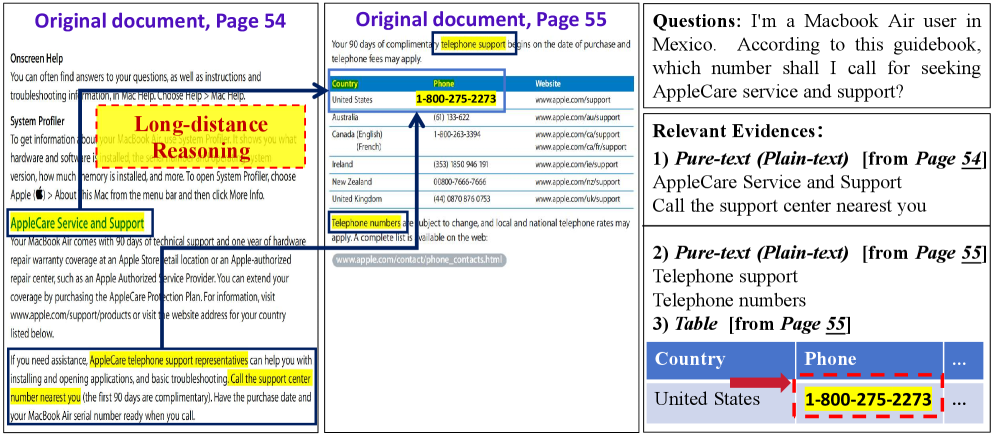
Task: Select the 'Australia' country cell
Action: click(x=345, y=118)
